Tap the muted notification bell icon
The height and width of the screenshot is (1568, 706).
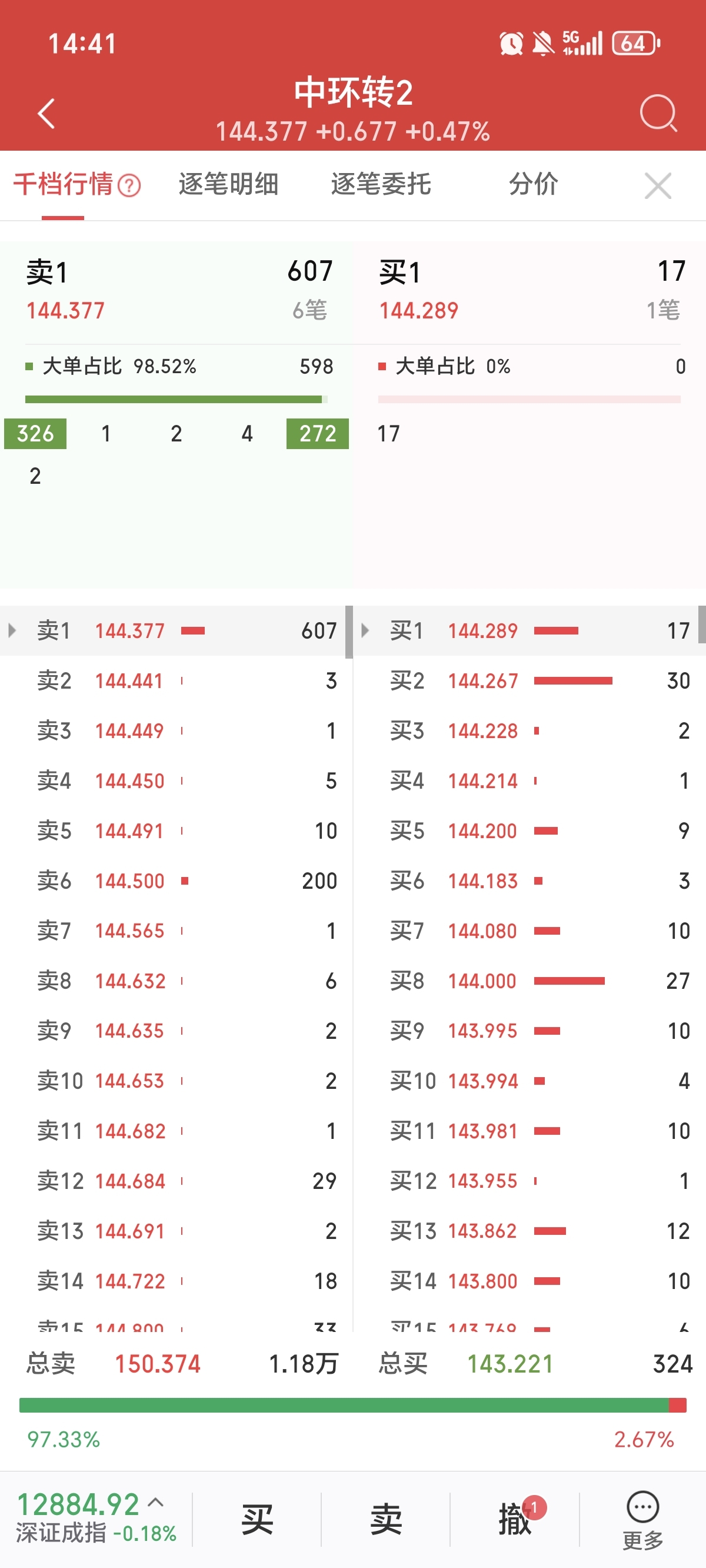click(x=543, y=44)
